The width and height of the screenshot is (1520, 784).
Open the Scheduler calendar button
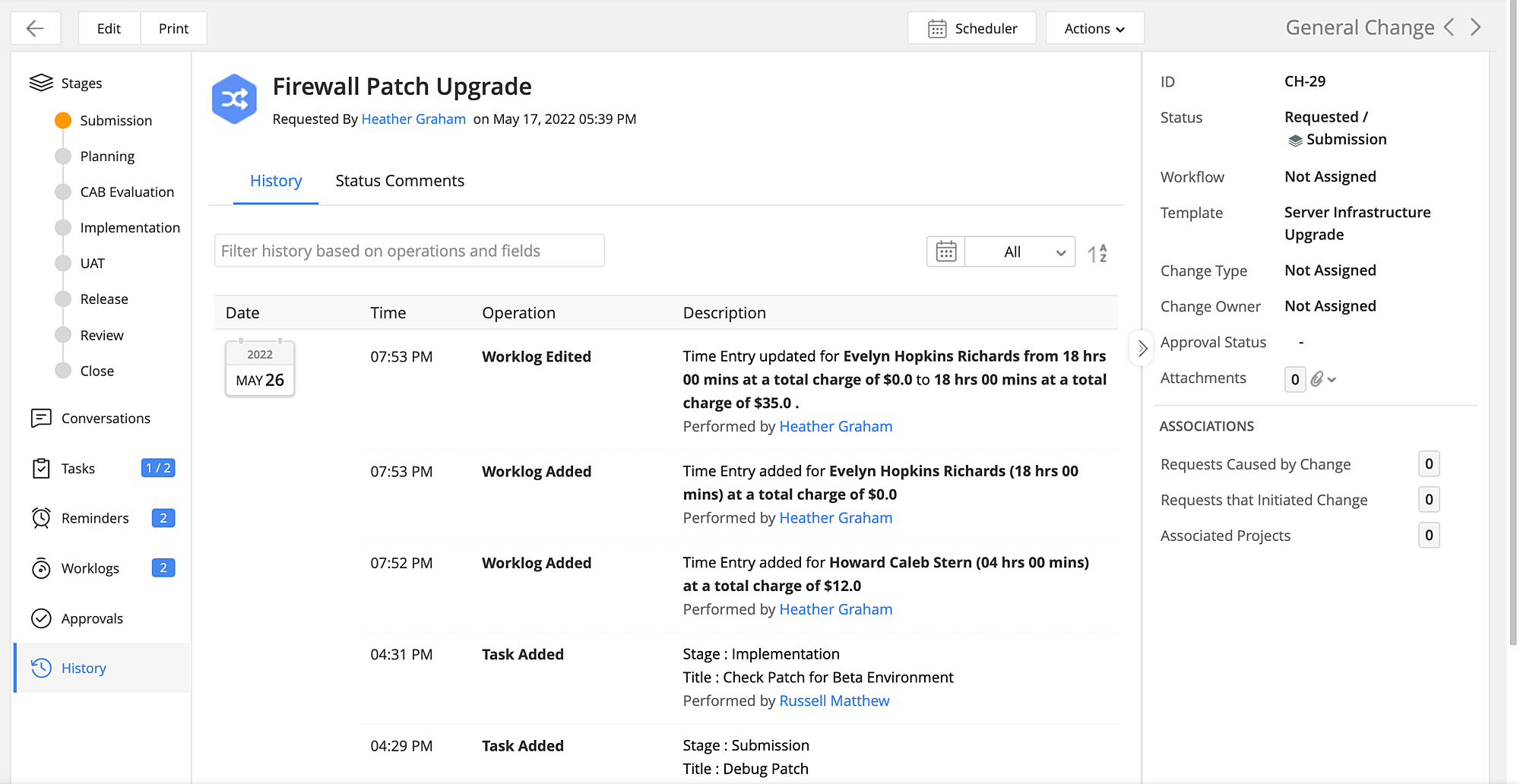(x=971, y=28)
